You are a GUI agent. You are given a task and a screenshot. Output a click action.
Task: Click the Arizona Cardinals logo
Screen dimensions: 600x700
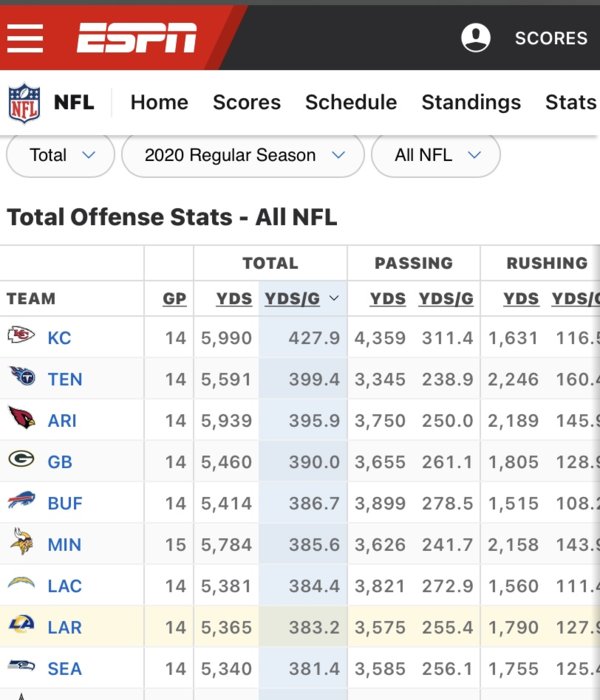coord(21,419)
